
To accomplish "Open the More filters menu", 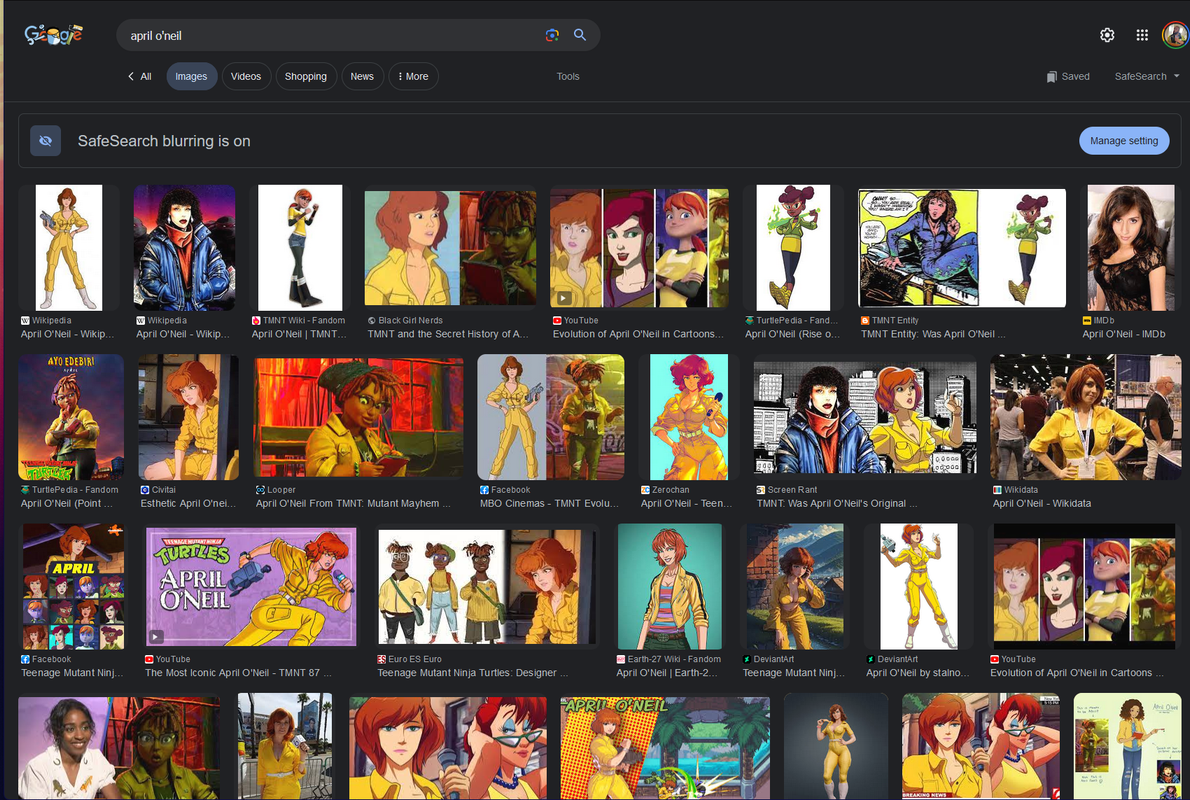I will [414, 77].
